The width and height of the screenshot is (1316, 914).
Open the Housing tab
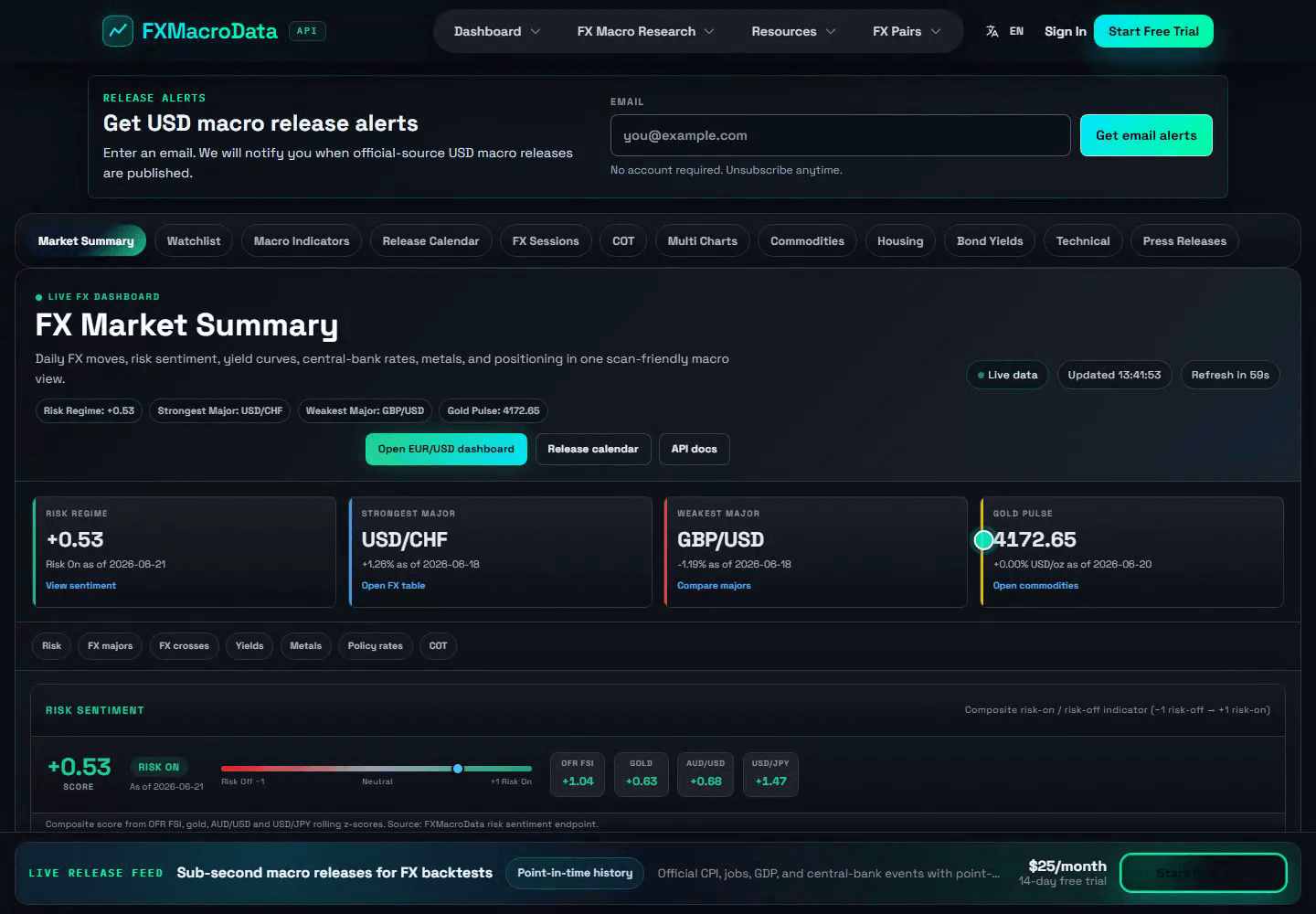[x=900, y=241]
